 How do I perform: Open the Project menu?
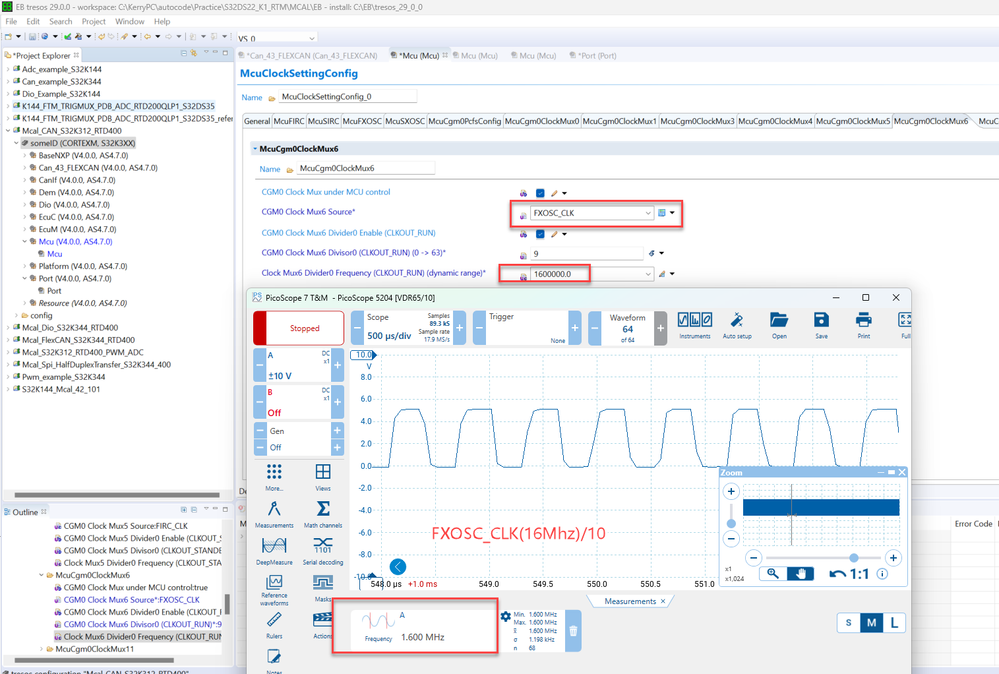click(x=94, y=21)
